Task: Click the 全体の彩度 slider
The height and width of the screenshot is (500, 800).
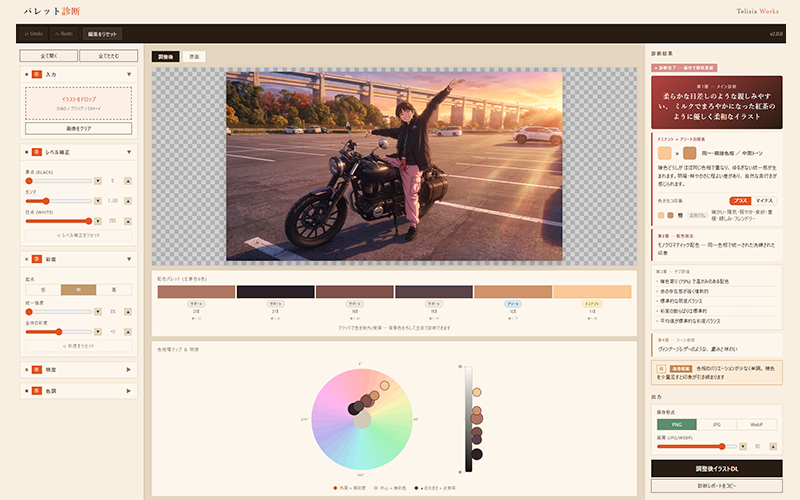Action: point(59,332)
